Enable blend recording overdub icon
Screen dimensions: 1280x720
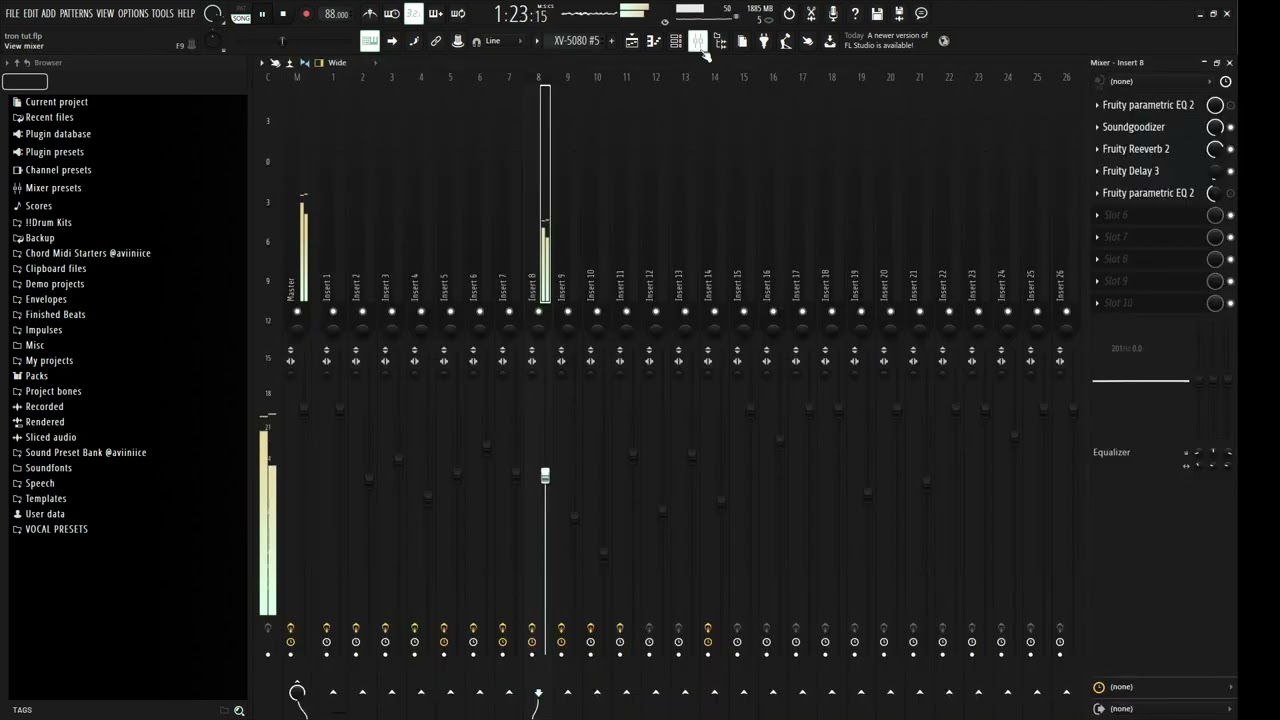point(436,14)
